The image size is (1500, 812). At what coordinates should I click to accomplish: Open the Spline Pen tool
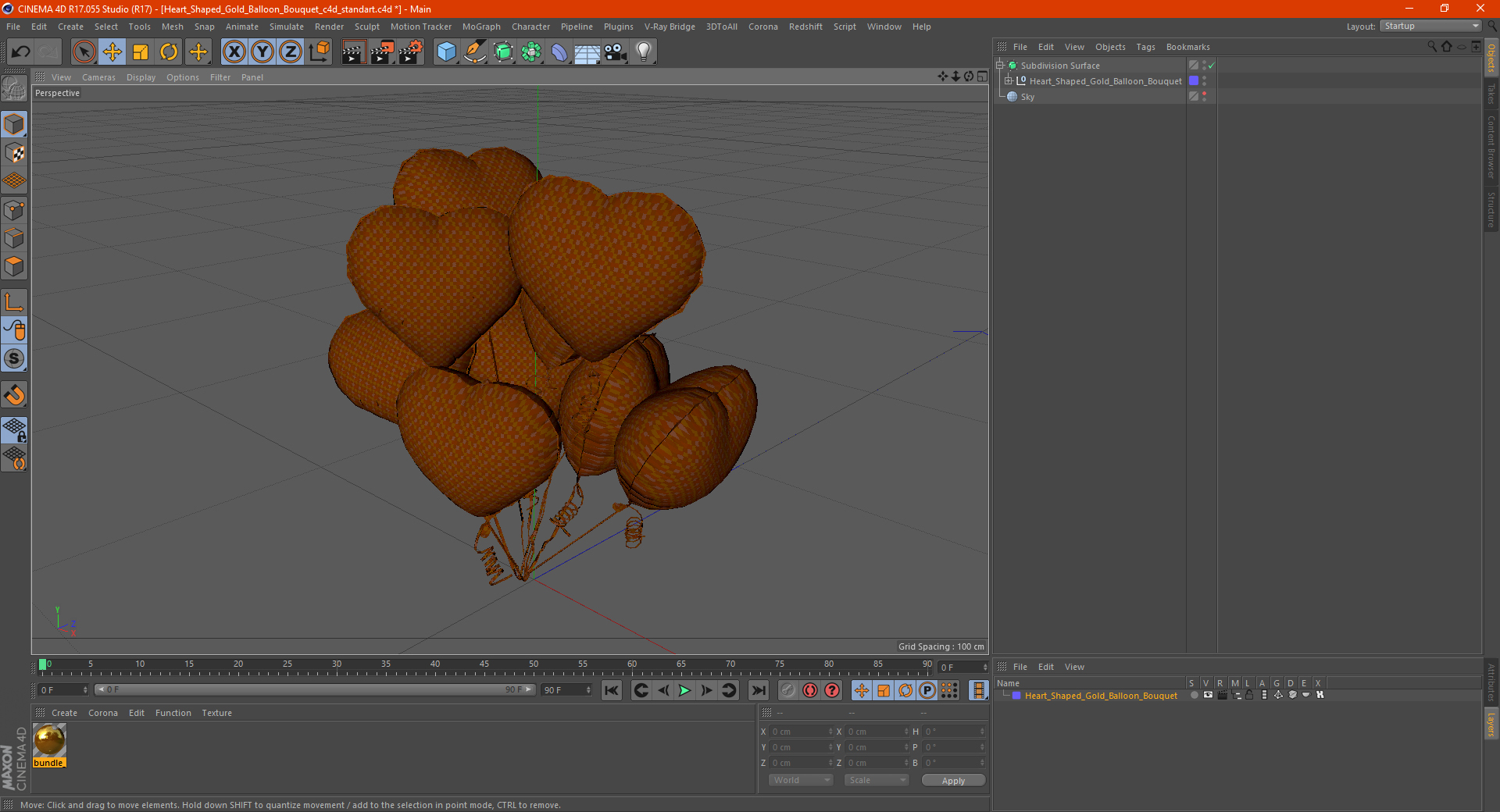474,52
